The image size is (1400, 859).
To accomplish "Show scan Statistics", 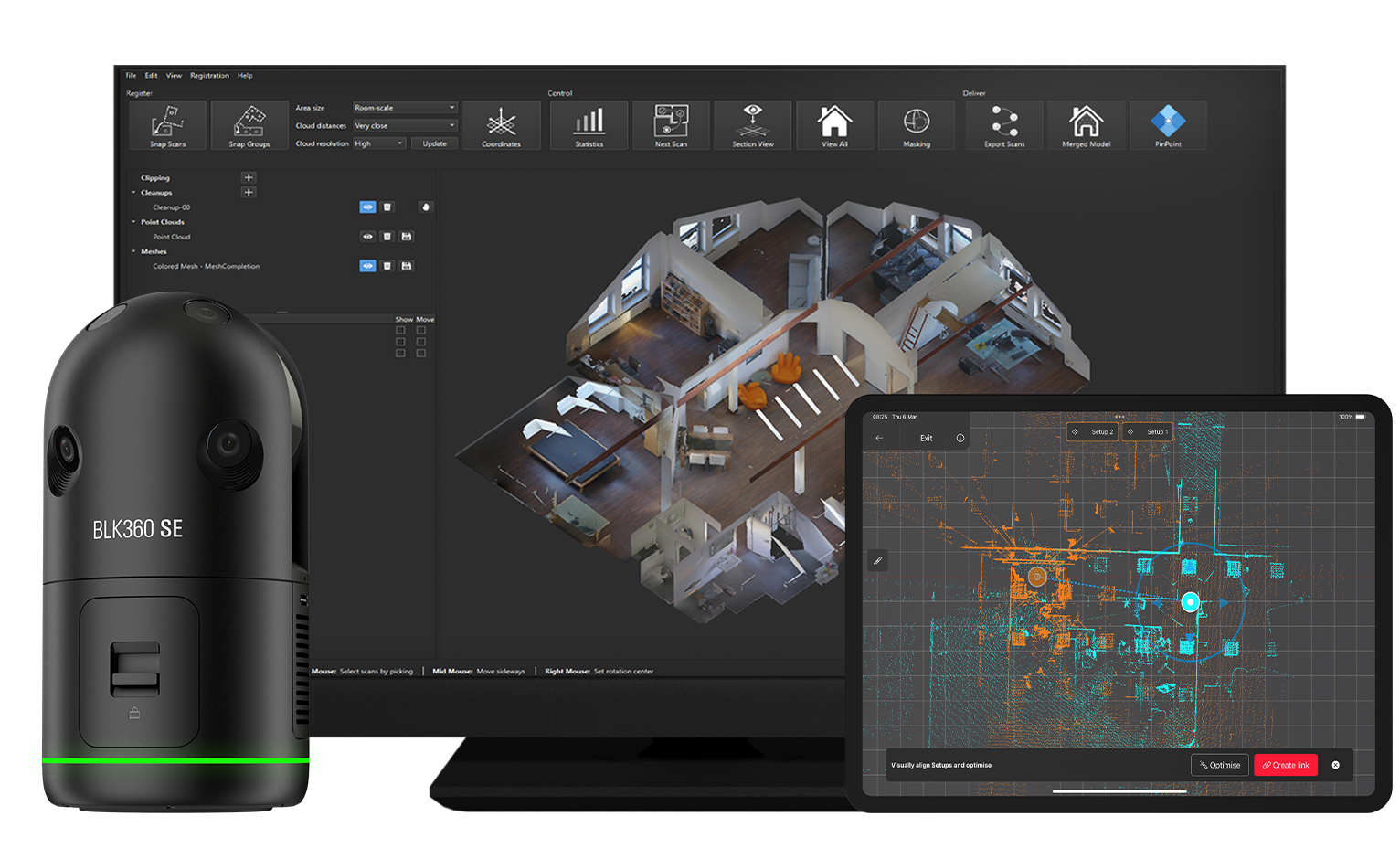I will click(x=589, y=124).
